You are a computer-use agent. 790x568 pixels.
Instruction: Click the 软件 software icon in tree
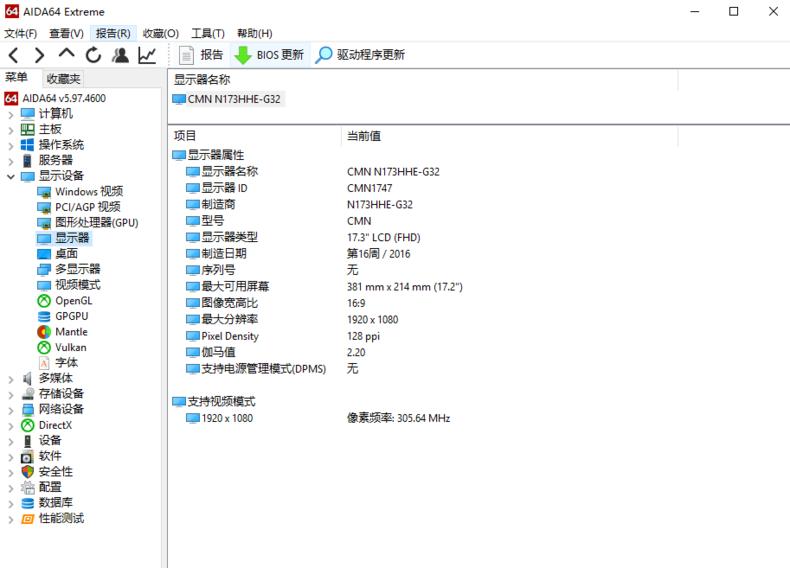27,457
